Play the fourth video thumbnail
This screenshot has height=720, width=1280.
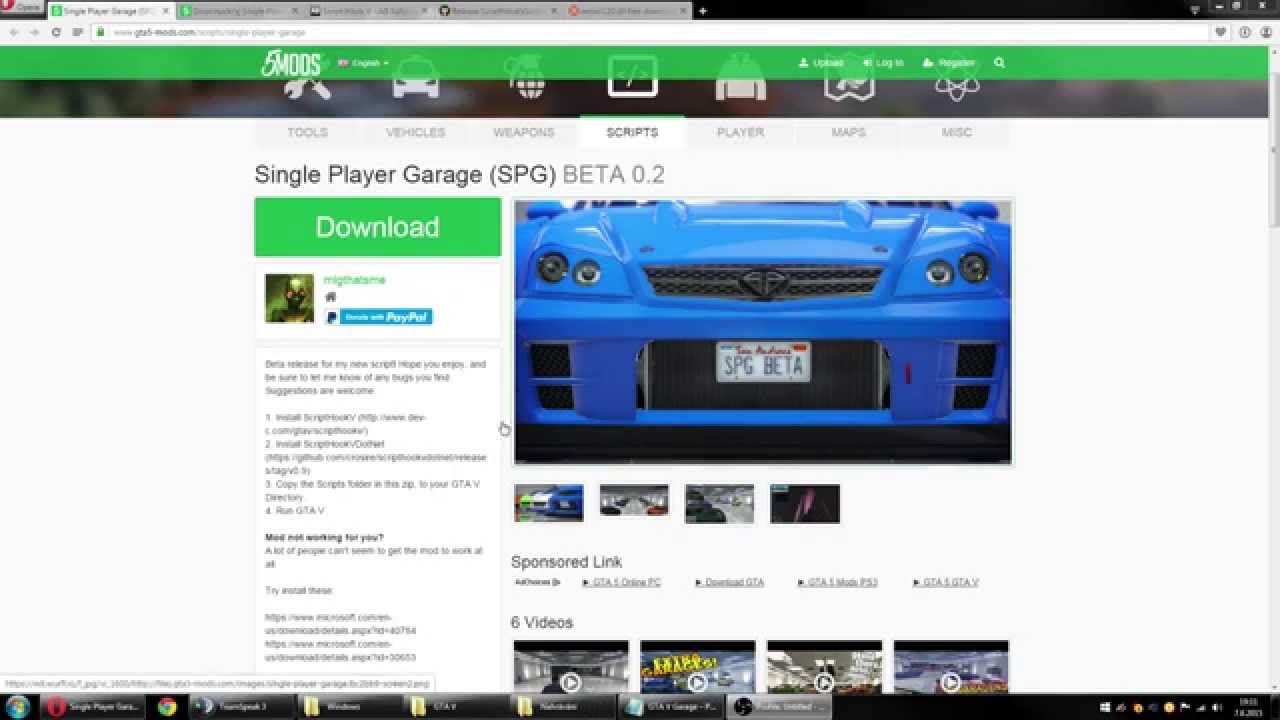coord(951,668)
